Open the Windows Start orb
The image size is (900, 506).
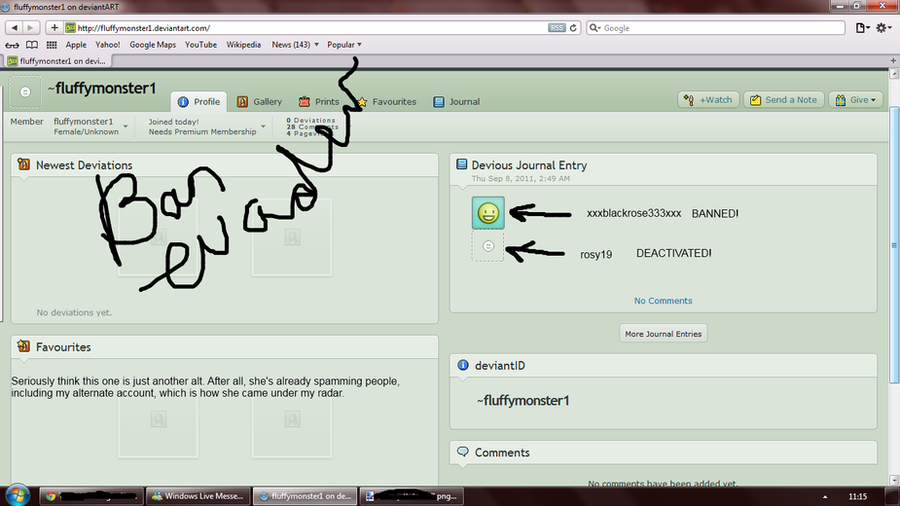coord(17,496)
